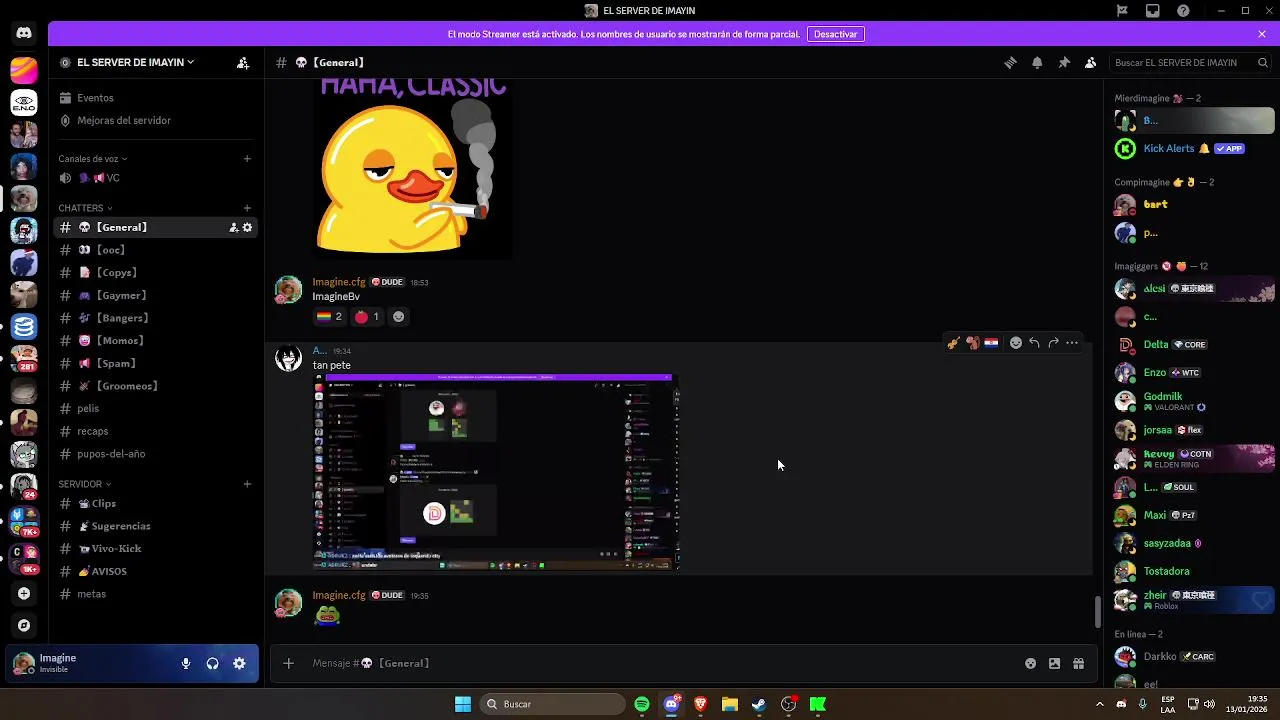The width and height of the screenshot is (1280, 720).
Task: Add channel to Canales de voz
Action: [247, 158]
